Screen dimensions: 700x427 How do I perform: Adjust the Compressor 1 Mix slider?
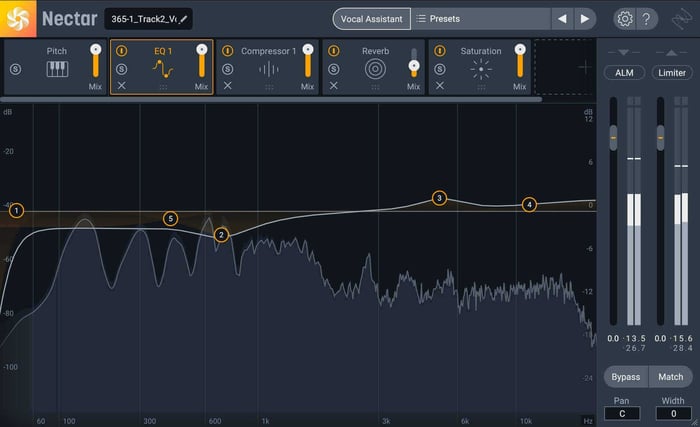tap(308, 61)
